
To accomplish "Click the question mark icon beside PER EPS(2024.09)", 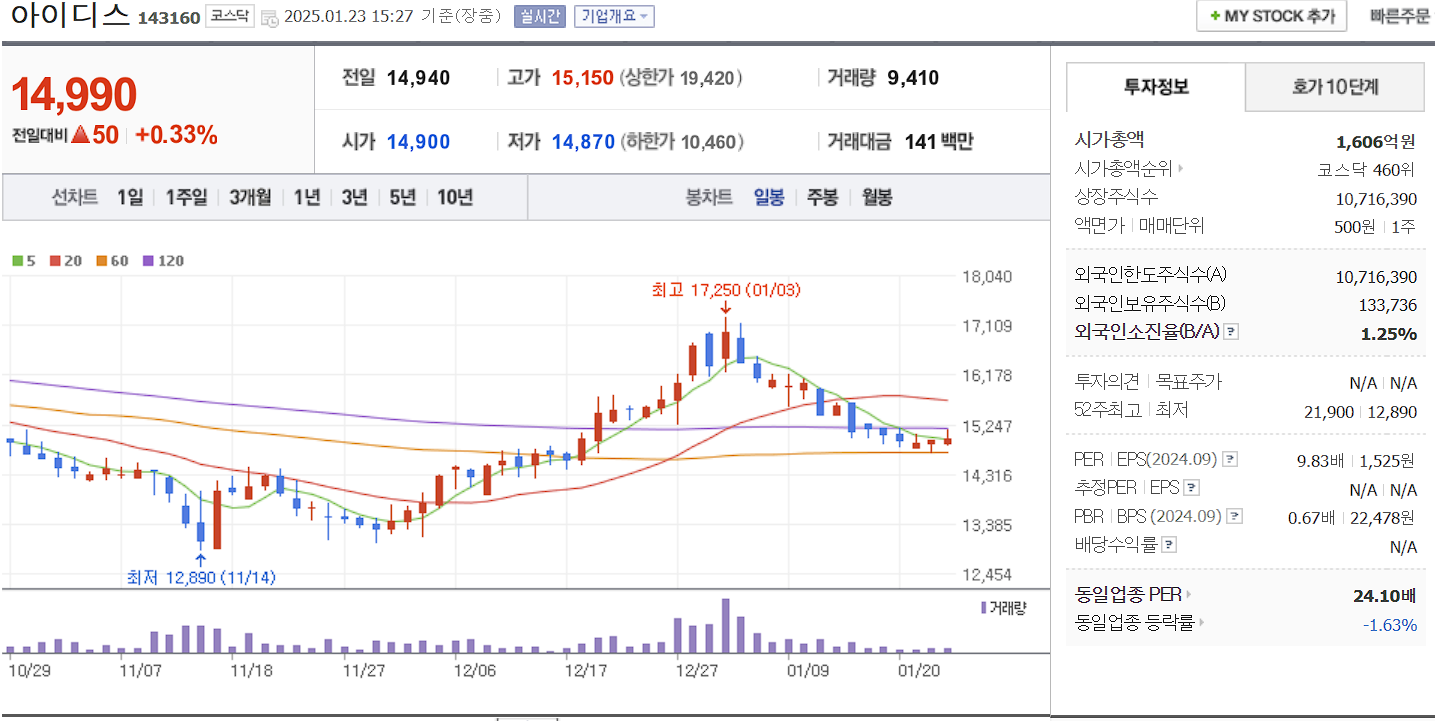I will [1228, 458].
